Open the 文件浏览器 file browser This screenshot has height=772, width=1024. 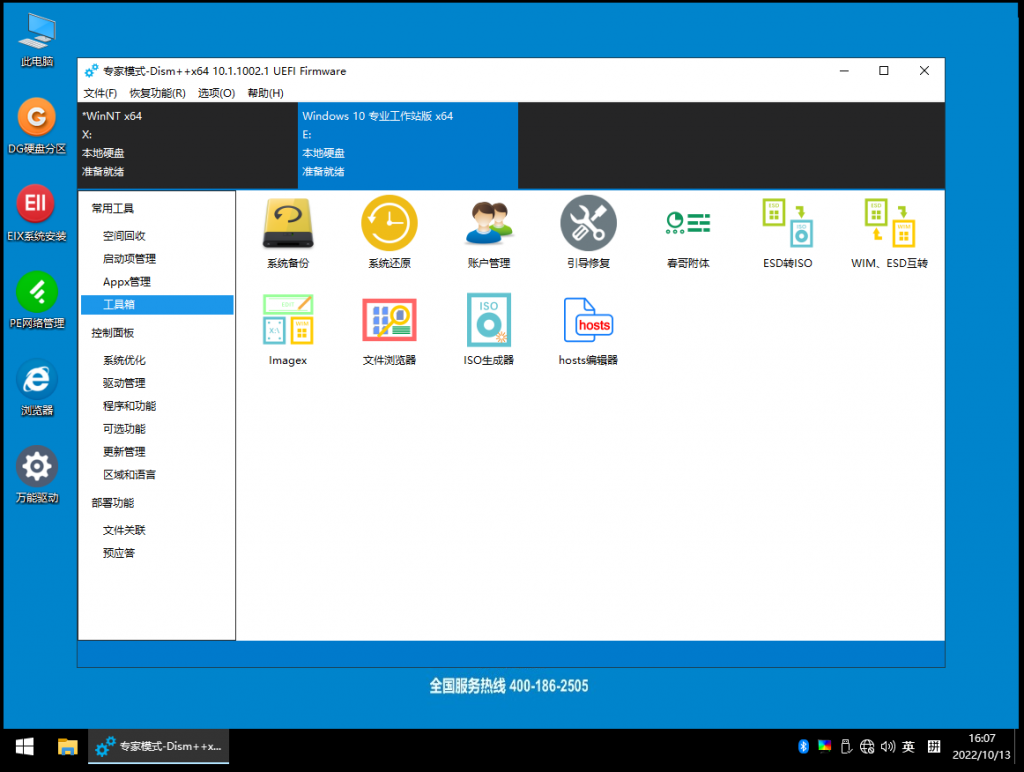[x=389, y=330]
